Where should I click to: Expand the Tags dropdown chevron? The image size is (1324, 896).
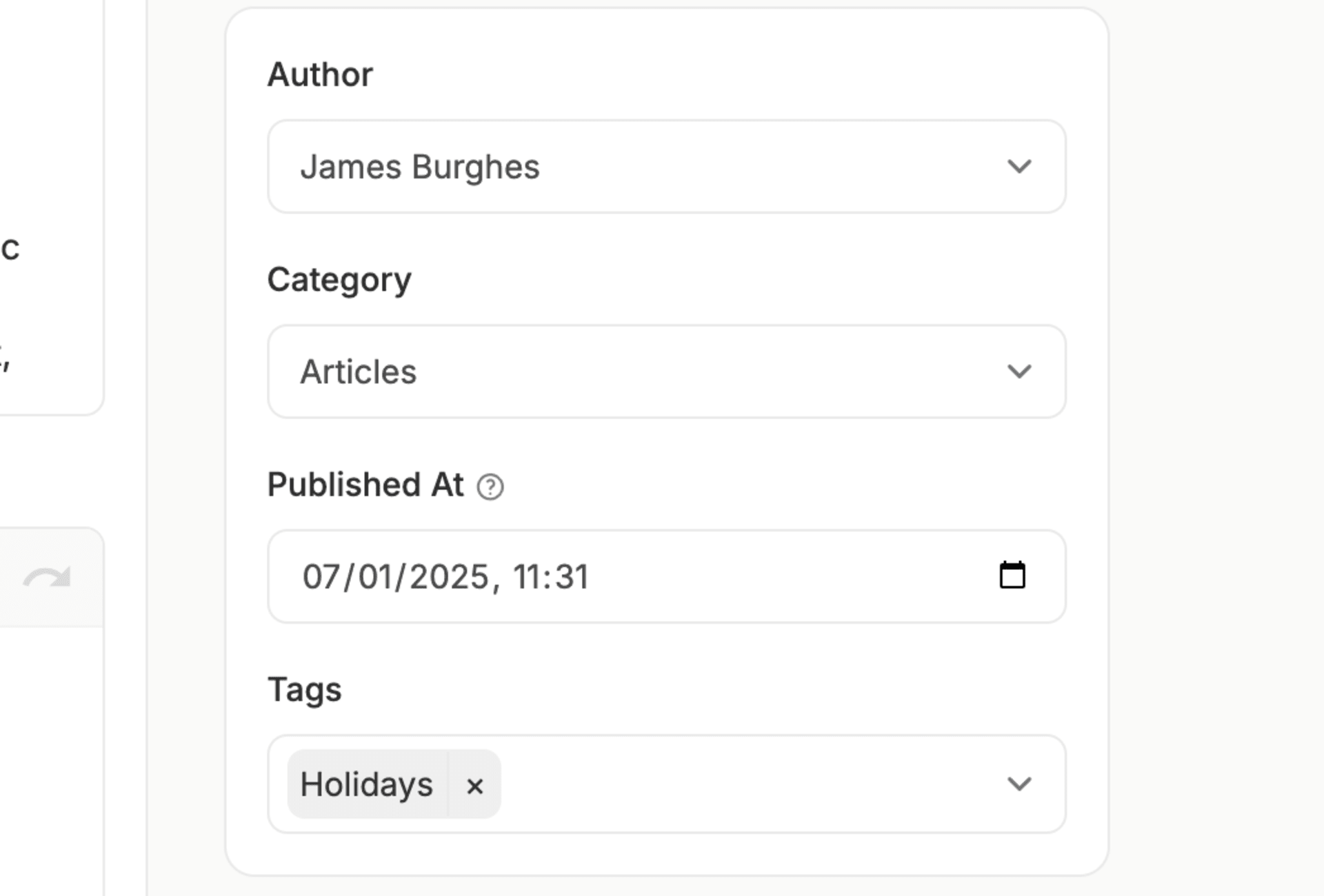(x=1019, y=784)
